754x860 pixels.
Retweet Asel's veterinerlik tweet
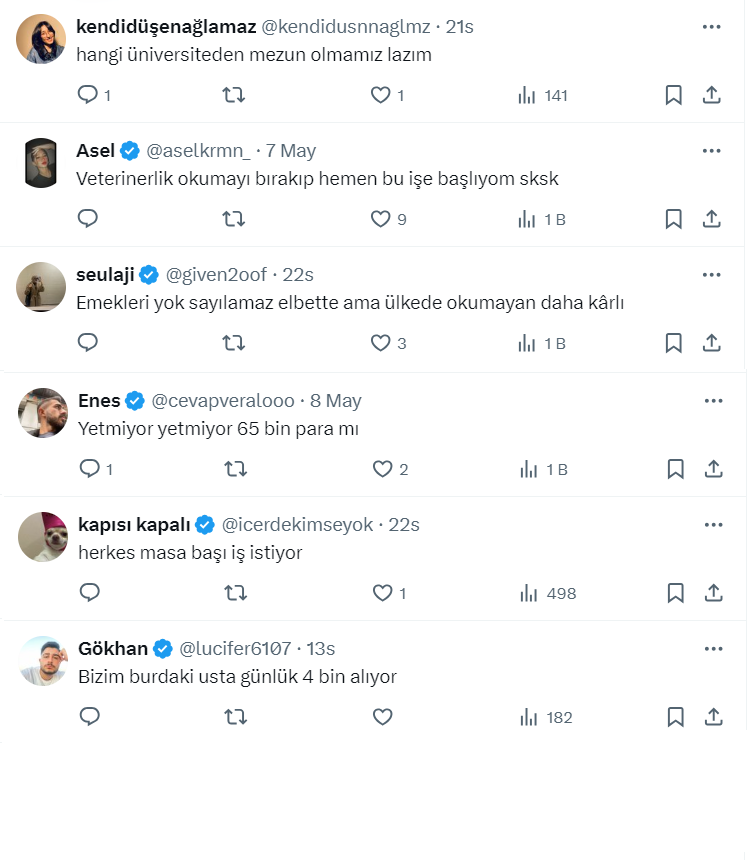point(233,219)
